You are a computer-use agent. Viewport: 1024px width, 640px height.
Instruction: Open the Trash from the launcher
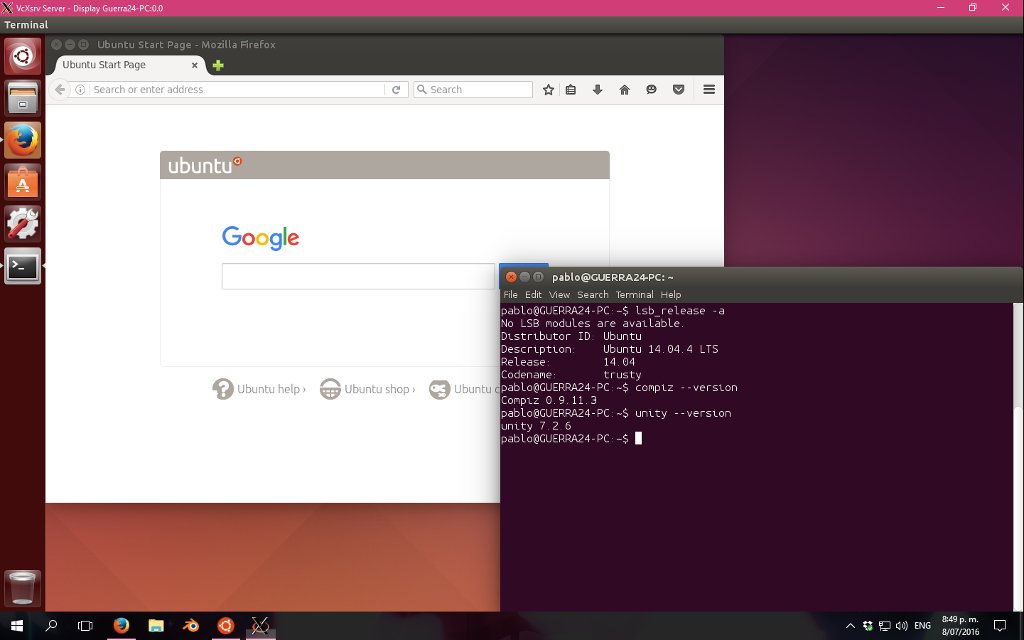point(22,588)
